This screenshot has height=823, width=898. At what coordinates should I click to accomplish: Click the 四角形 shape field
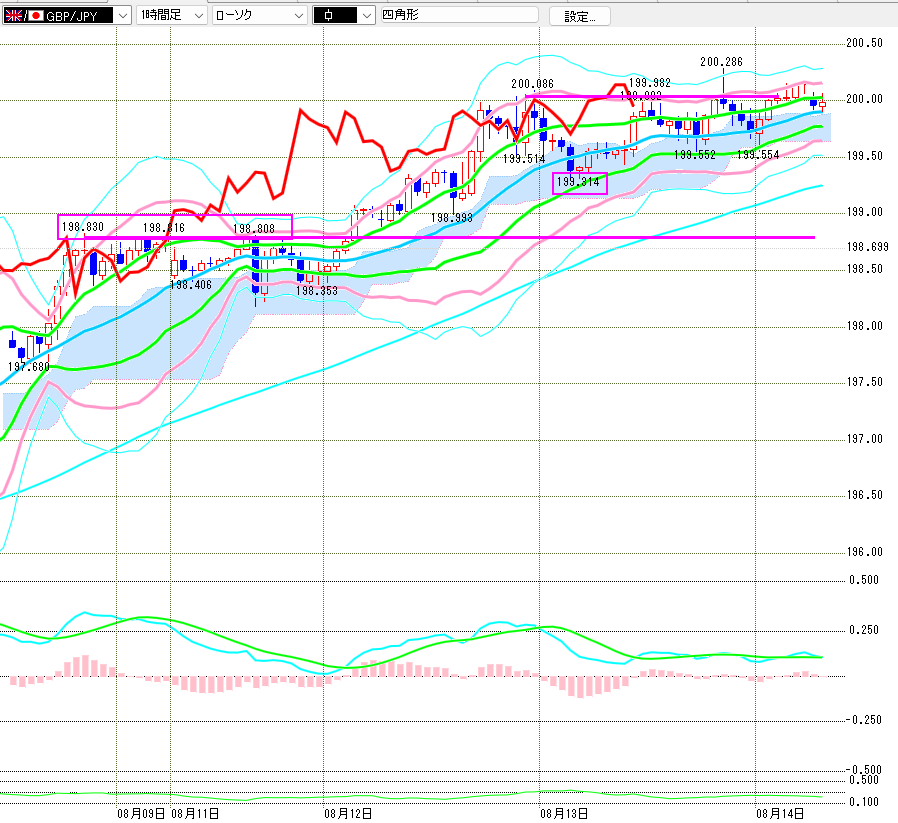point(460,15)
